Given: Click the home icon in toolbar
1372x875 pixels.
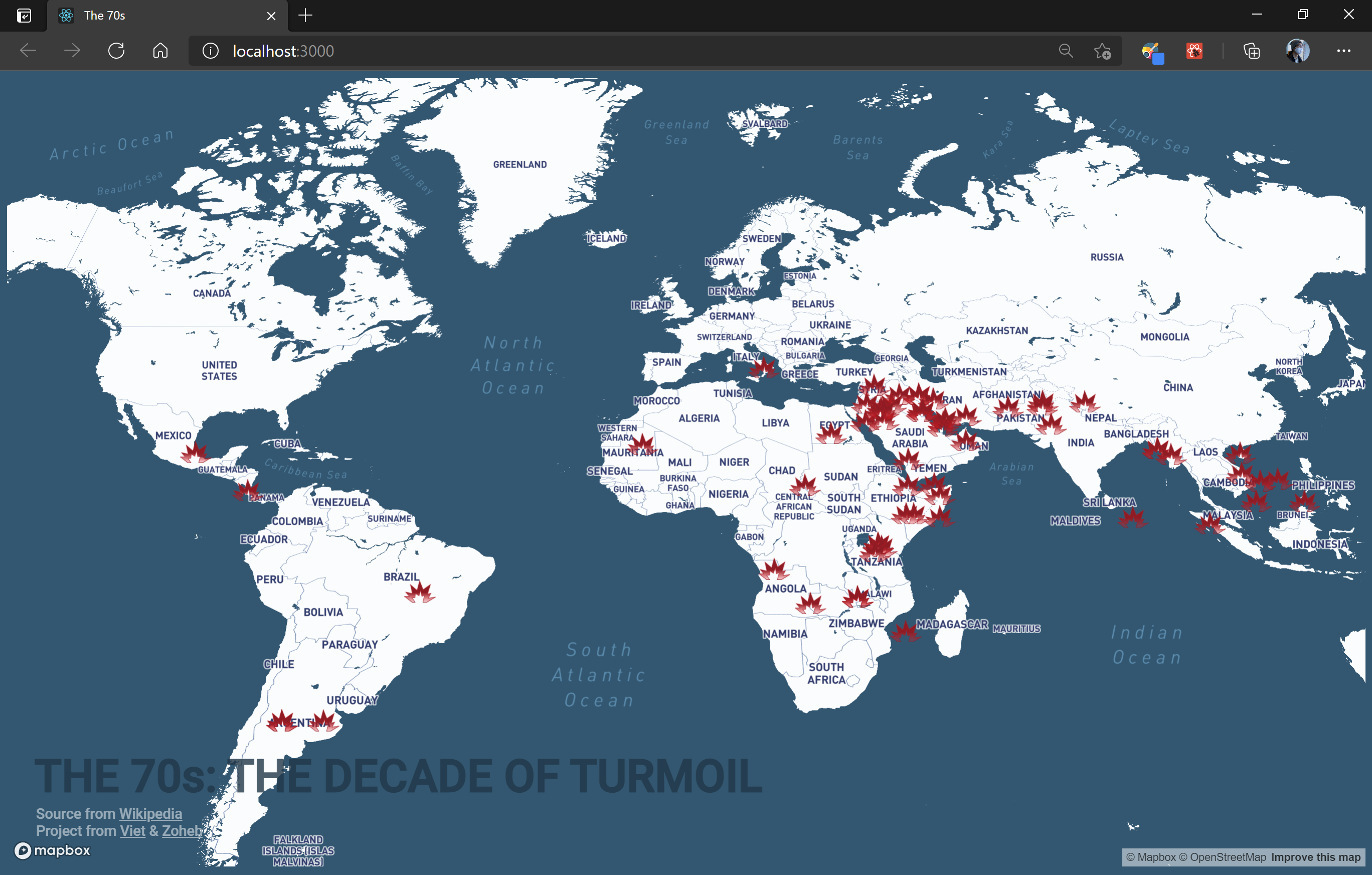Looking at the screenshot, I should click(160, 51).
